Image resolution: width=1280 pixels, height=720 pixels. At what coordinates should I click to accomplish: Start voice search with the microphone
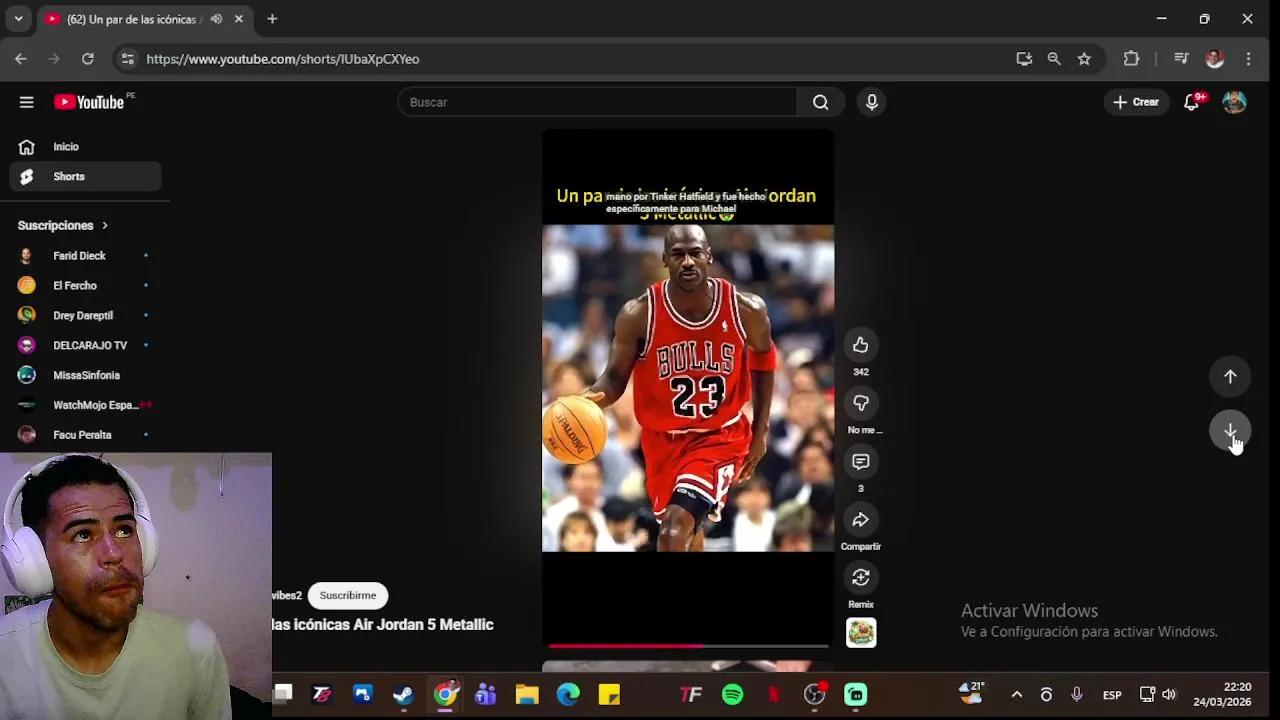tap(872, 102)
